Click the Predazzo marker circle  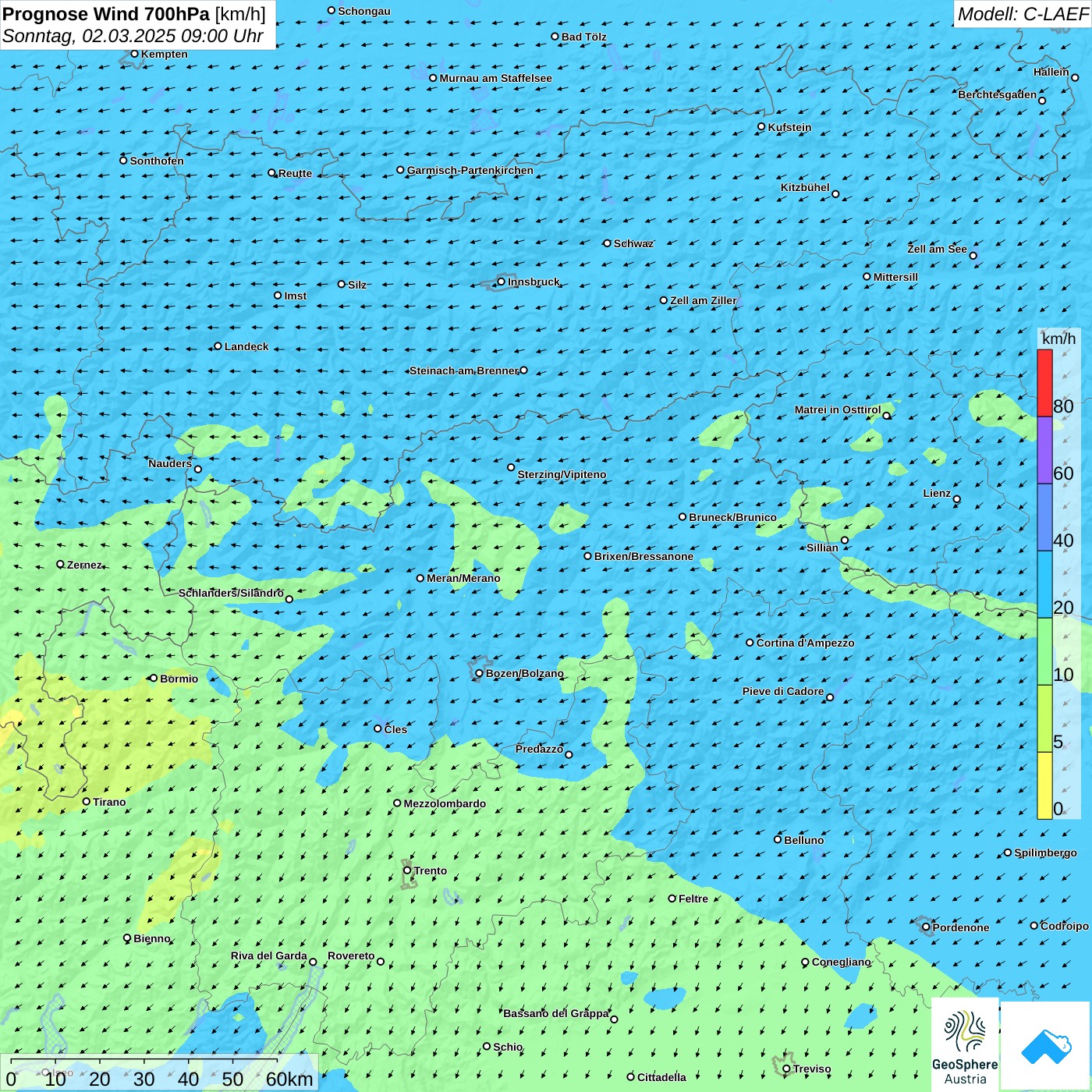pos(569,754)
